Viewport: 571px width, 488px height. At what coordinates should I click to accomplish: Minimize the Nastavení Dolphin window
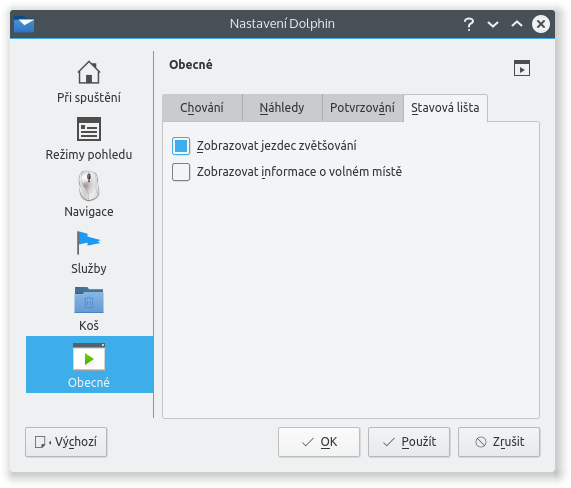click(x=493, y=24)
